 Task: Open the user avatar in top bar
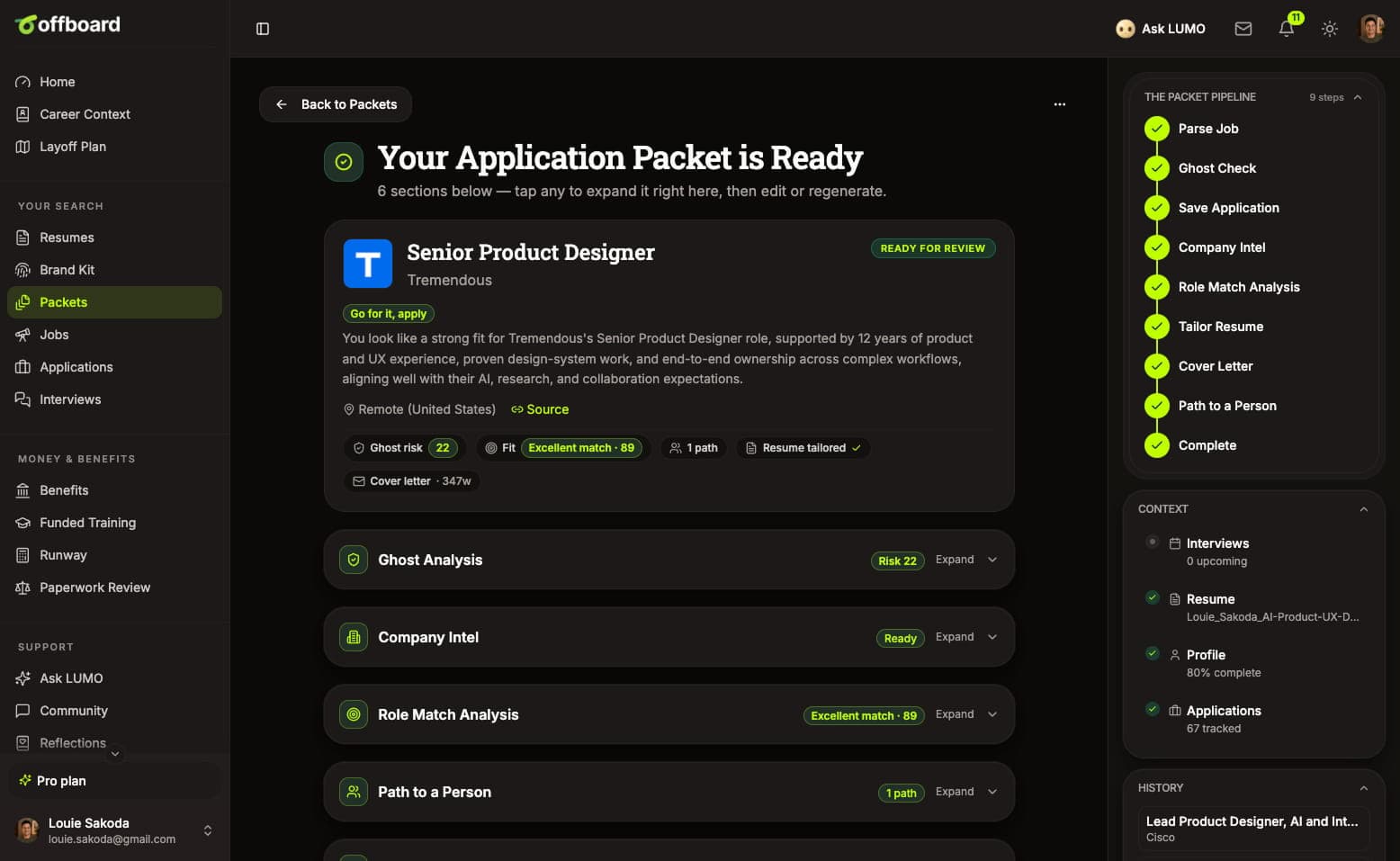point(1371,29)
